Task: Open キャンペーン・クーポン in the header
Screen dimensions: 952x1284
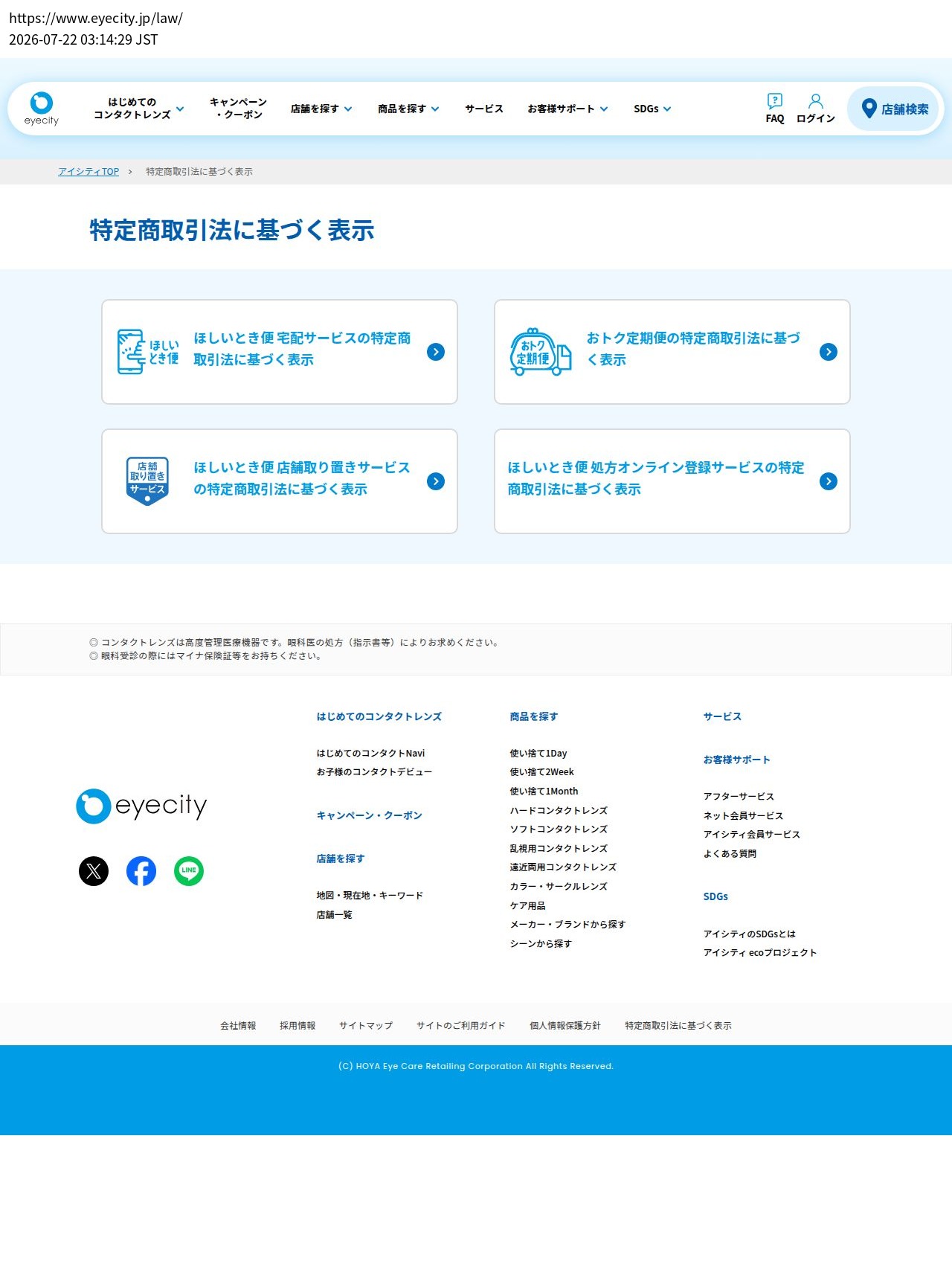Action: tap(238, 109)
